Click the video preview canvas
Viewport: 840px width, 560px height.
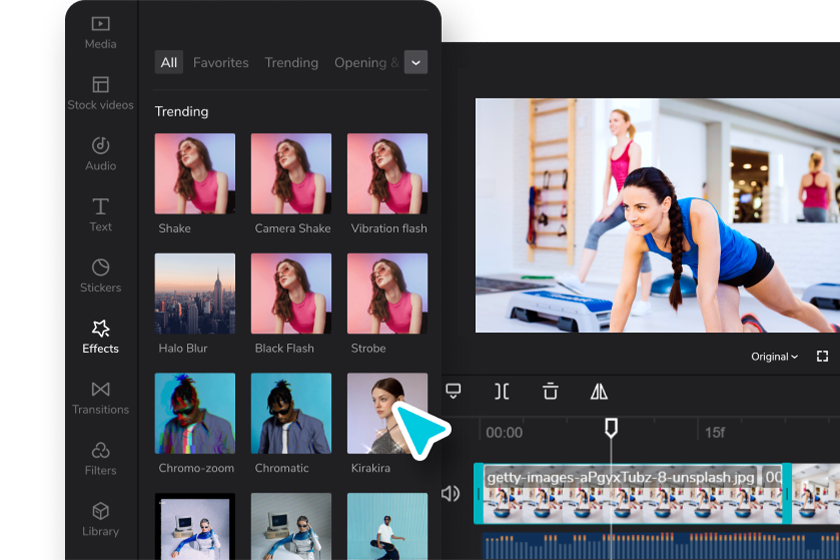click(x=657, y=215)
